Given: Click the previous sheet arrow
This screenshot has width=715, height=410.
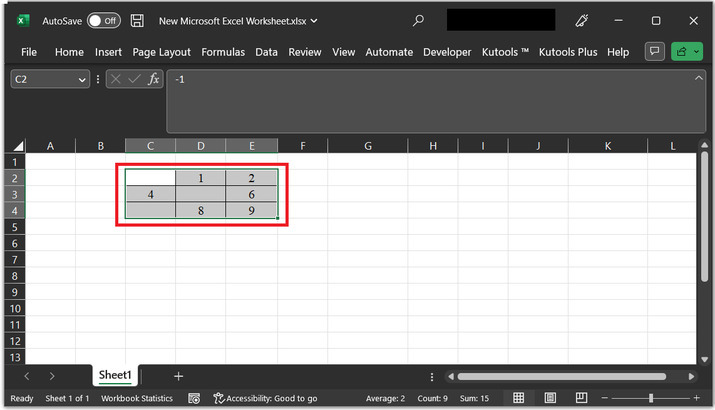Looking at the screenshot, I should (26, 376).
